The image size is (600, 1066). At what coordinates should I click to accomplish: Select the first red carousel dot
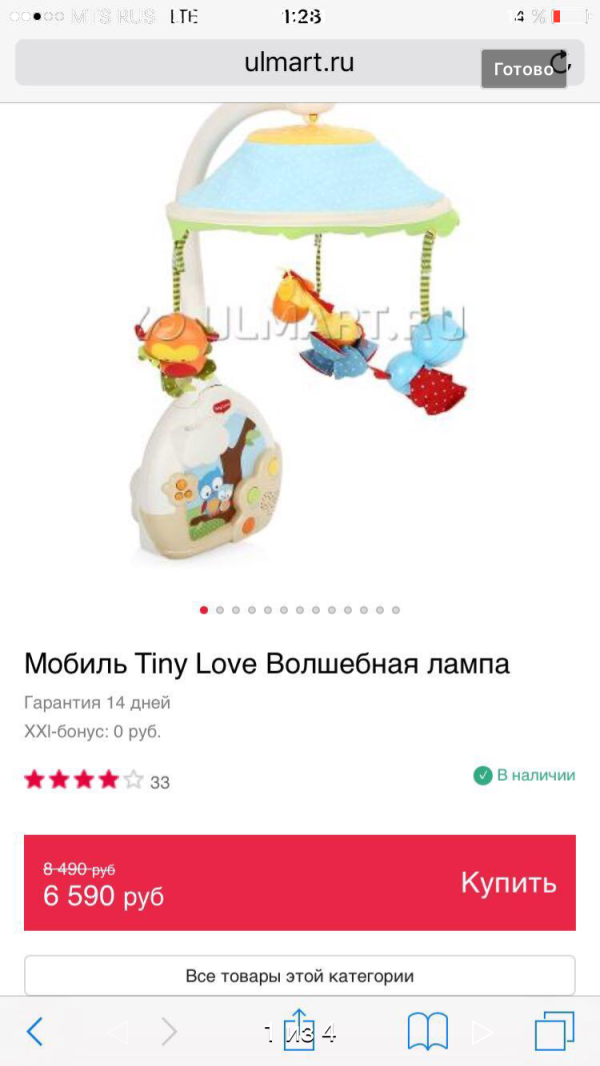[x=204, y=610]
